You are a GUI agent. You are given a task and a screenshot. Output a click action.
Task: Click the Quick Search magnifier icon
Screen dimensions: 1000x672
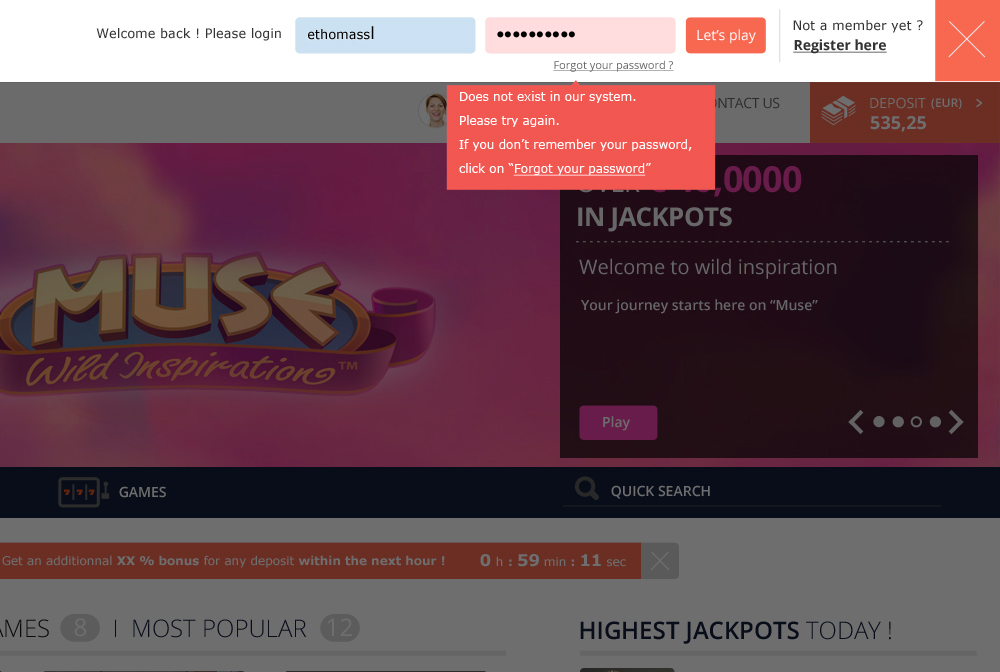click(x=587, y=489)
